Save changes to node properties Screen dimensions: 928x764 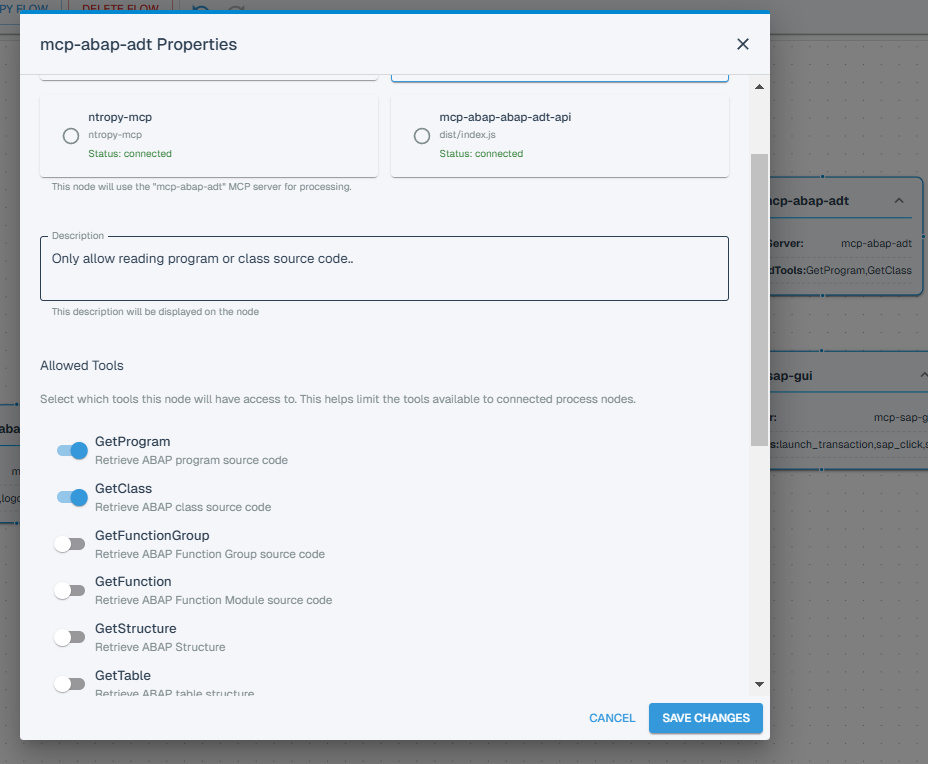pos(705,718)
